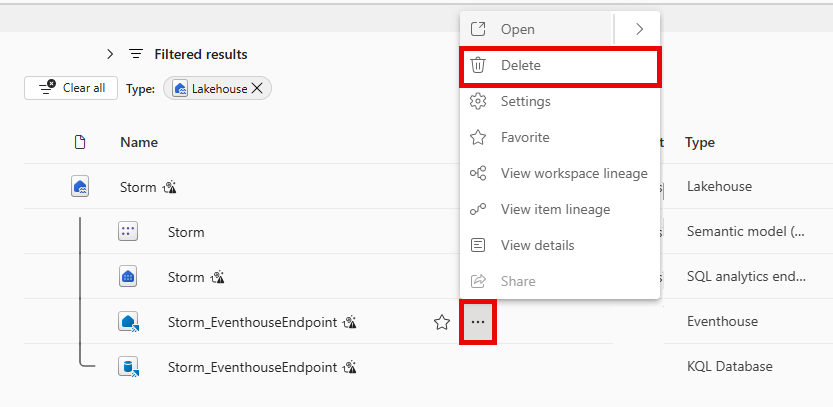Click the Settings gear icon in menu

(x=479, y=102)
